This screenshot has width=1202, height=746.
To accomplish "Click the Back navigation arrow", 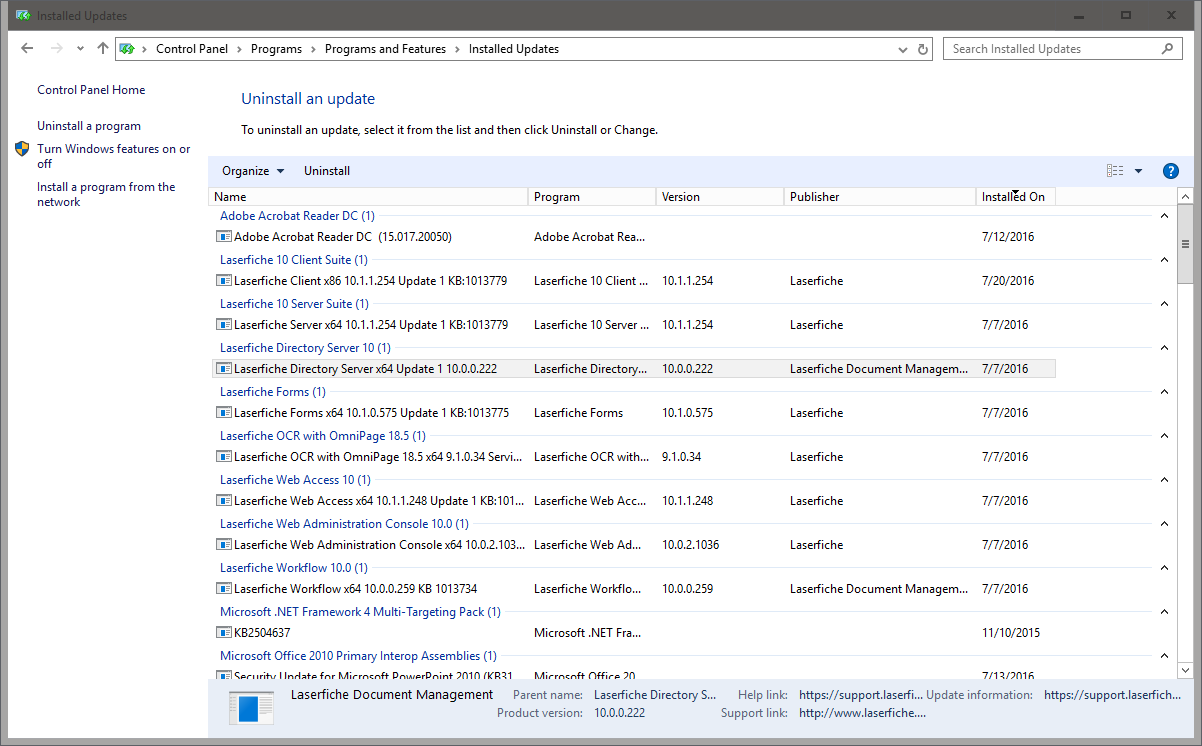I will coord(27,49).
